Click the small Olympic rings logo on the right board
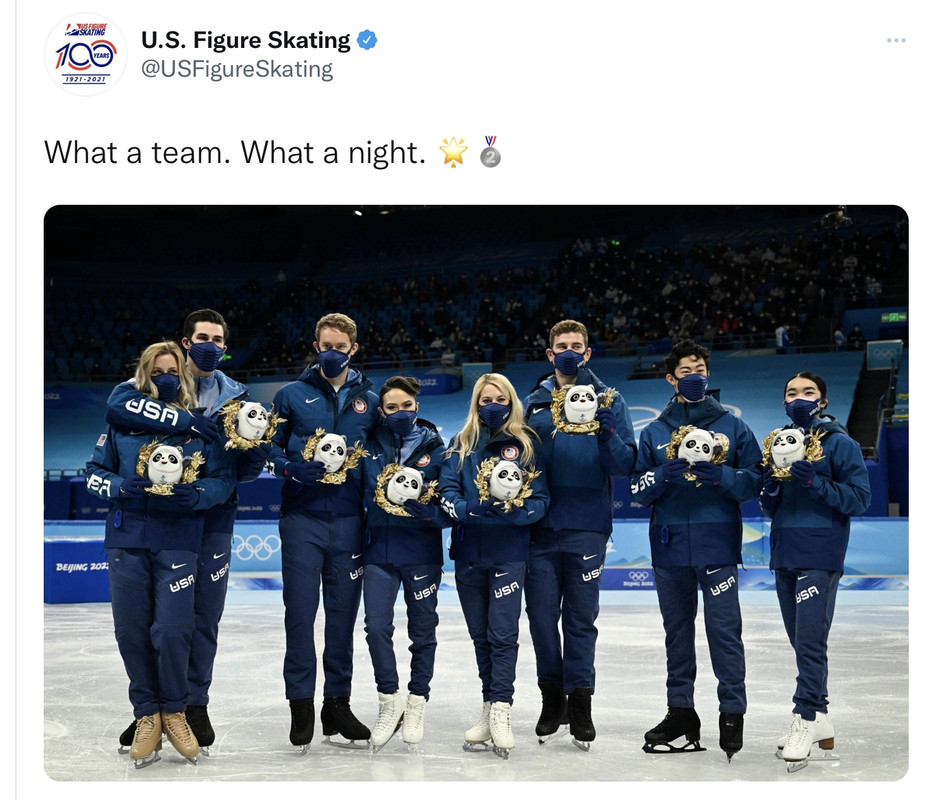The width and height of the screenshot is (936, 800). click(x=638, y=576)
